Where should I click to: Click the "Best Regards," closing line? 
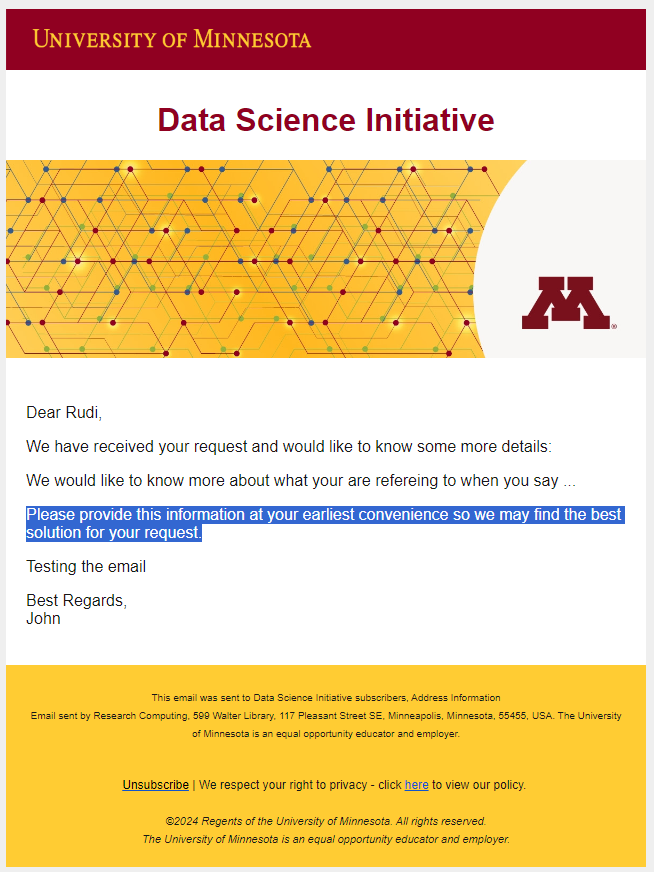point(76,601)
